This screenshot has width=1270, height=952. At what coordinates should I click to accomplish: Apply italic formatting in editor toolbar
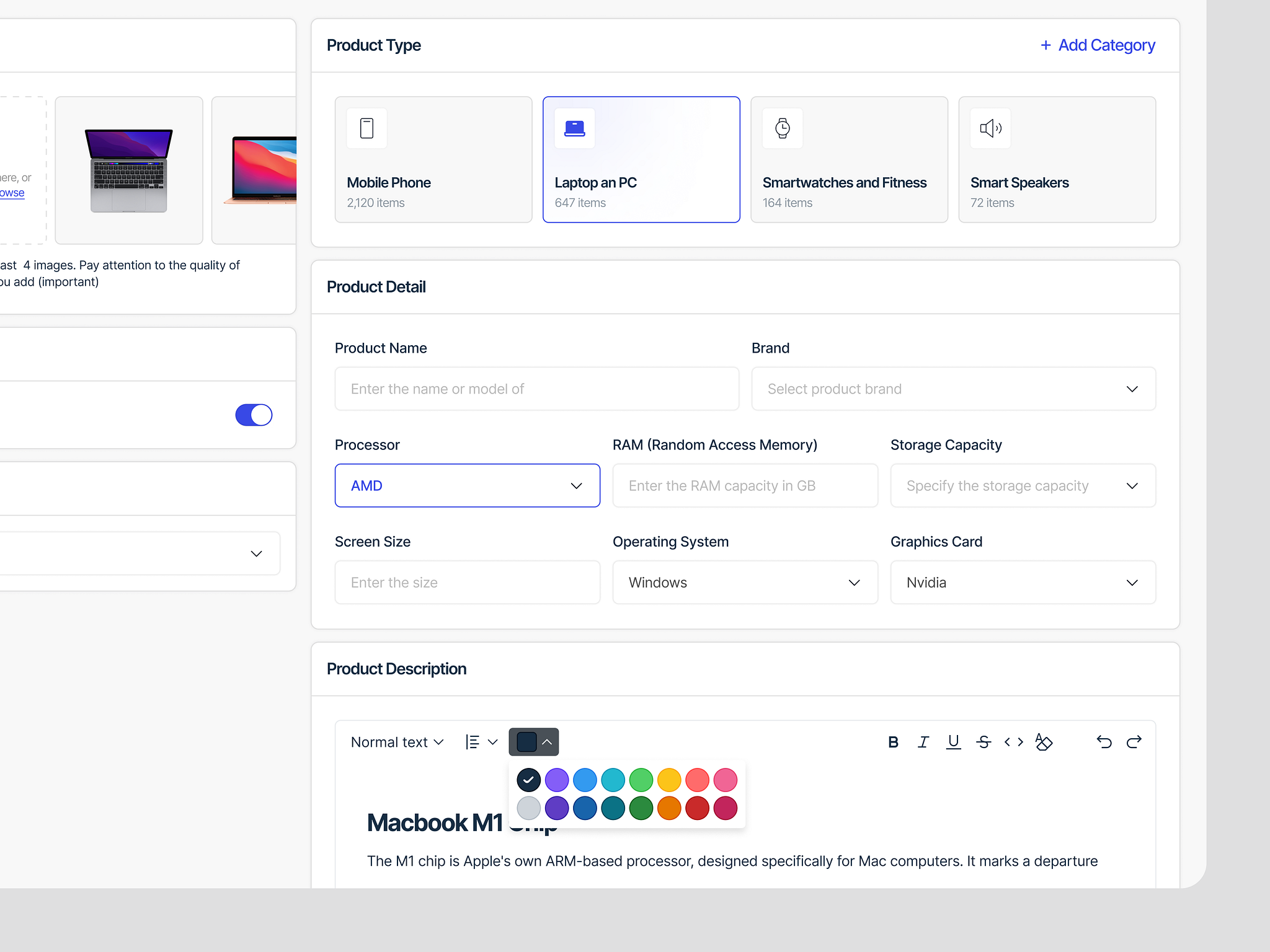923,742
